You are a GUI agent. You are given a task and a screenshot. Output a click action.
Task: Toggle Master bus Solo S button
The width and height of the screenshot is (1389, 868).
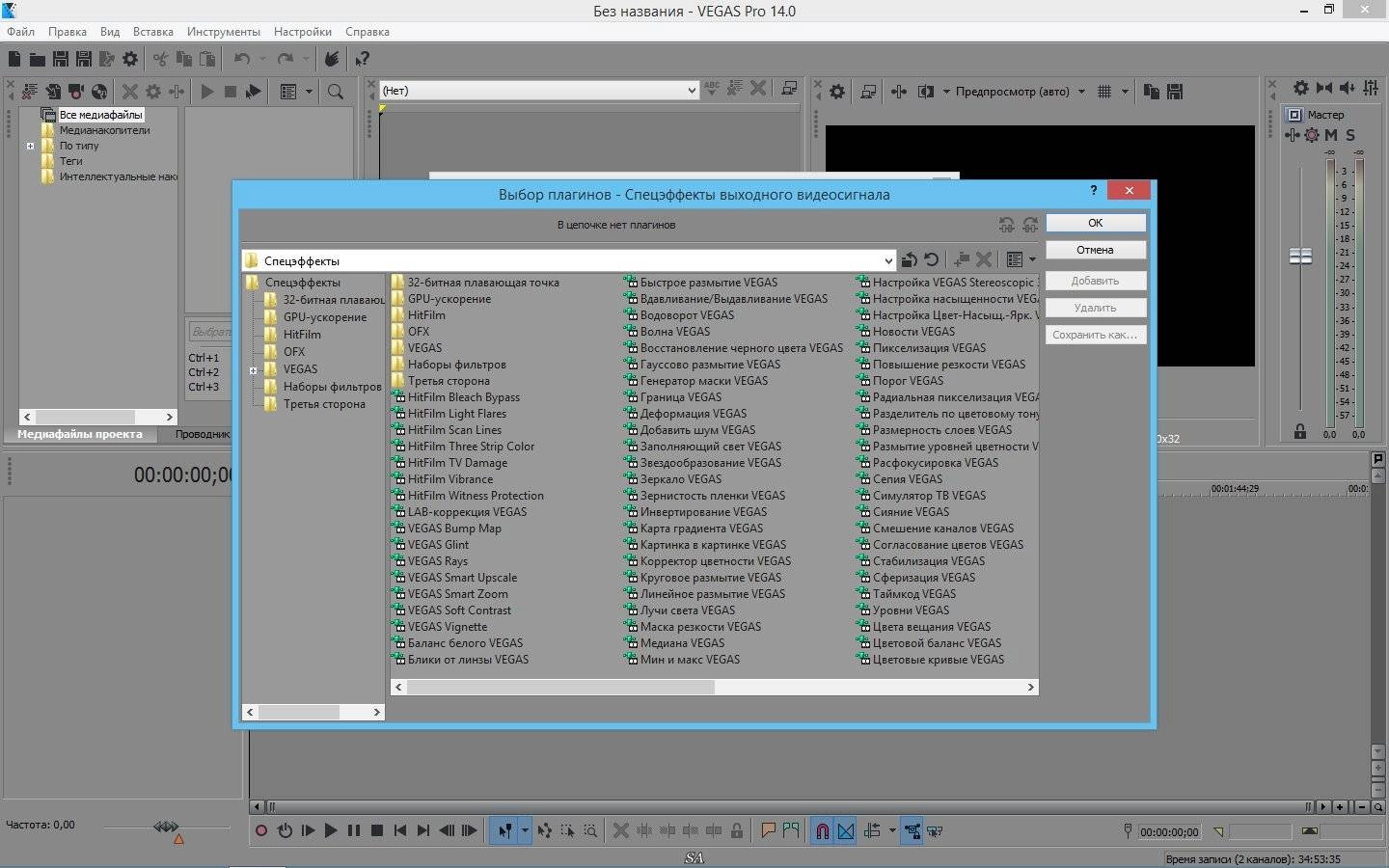(1350, 135)
